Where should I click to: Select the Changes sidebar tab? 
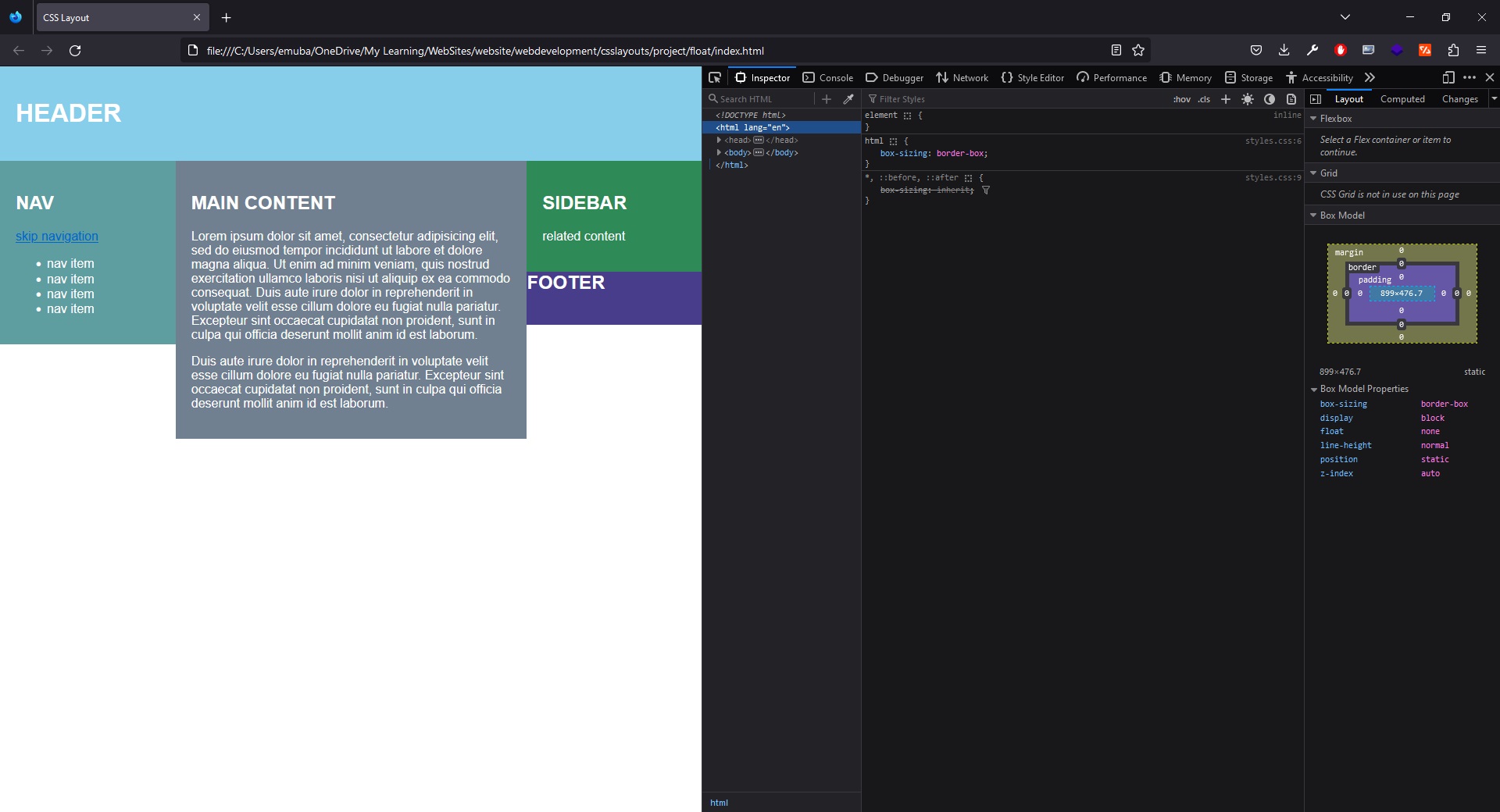point(1460,99)
